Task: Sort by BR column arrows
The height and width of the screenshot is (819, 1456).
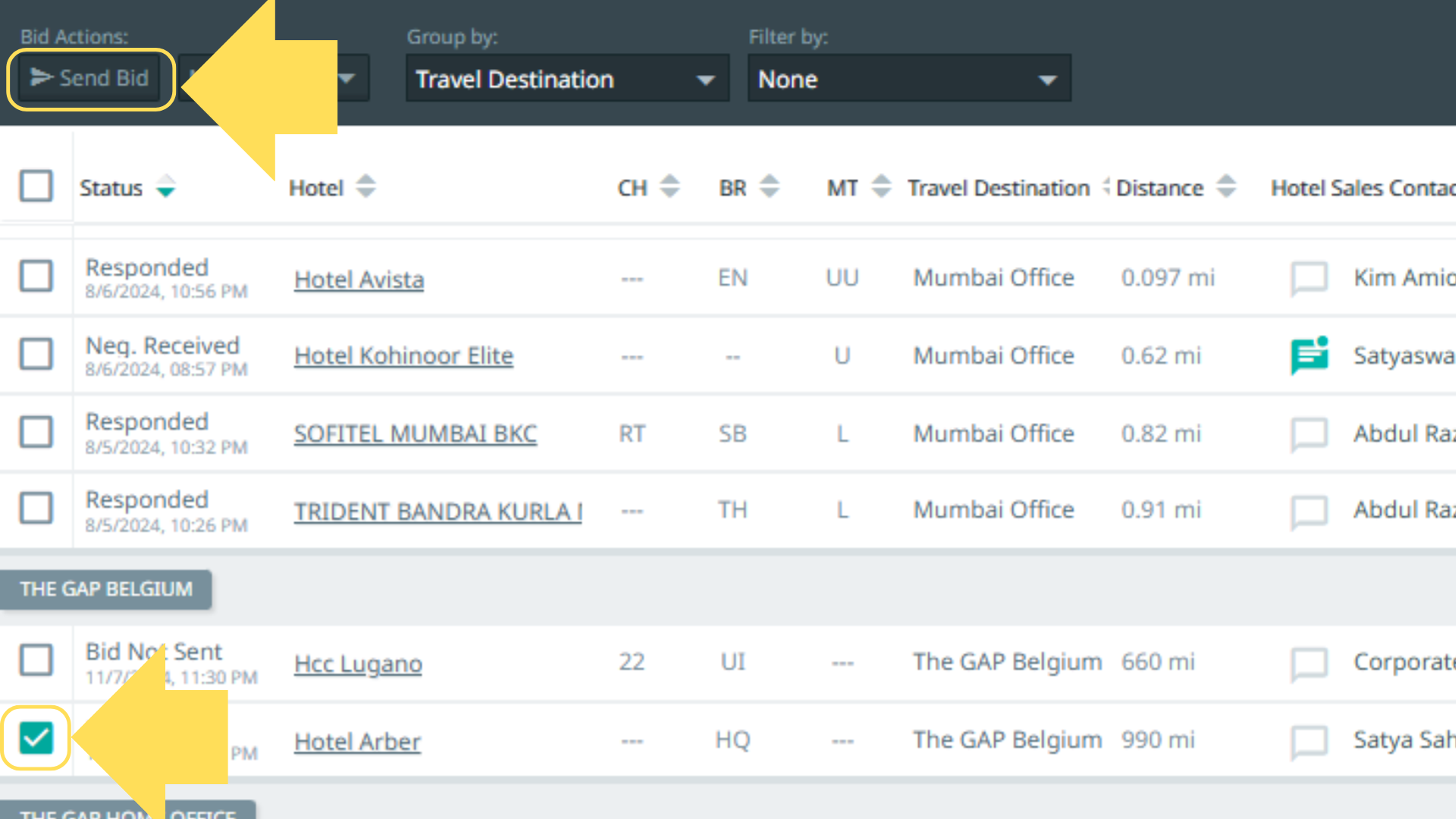Action: click(x=769, y=187)
